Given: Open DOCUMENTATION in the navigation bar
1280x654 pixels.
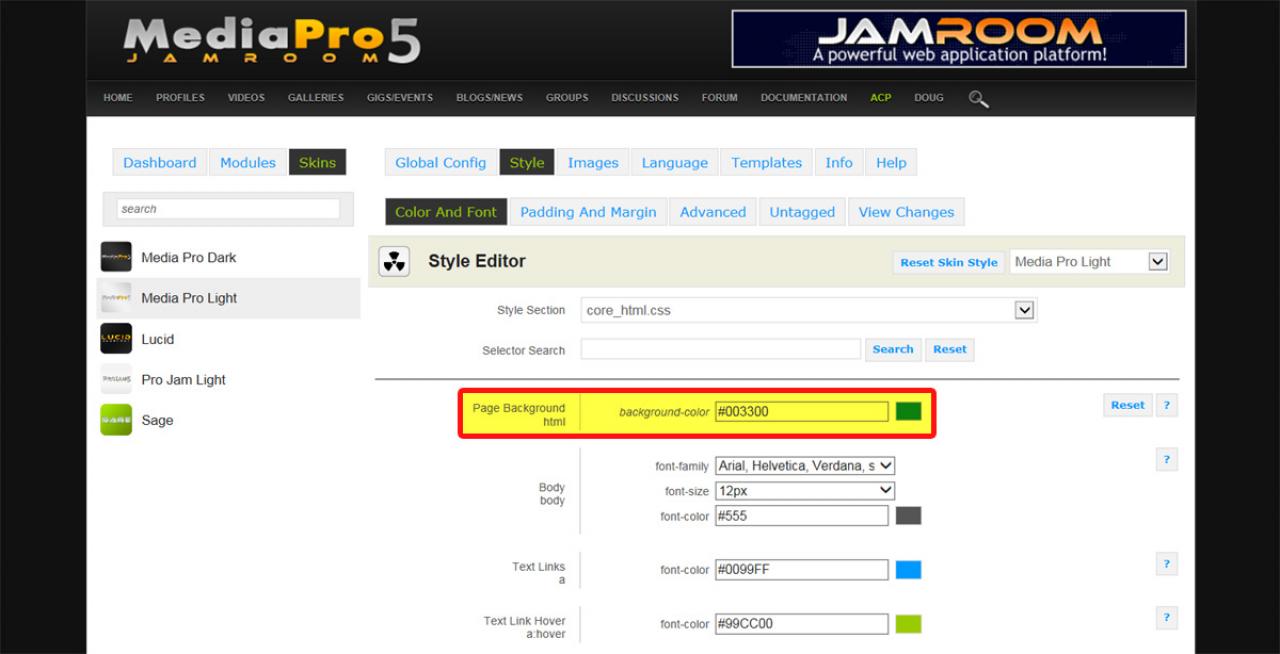Looking at the screenshot, I should coord(804,98).
